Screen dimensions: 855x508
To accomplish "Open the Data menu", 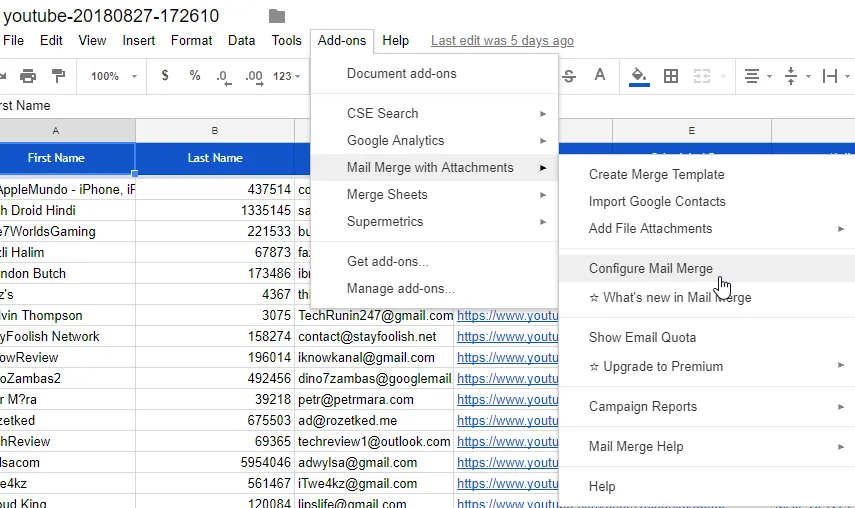I will pos(242,41).
